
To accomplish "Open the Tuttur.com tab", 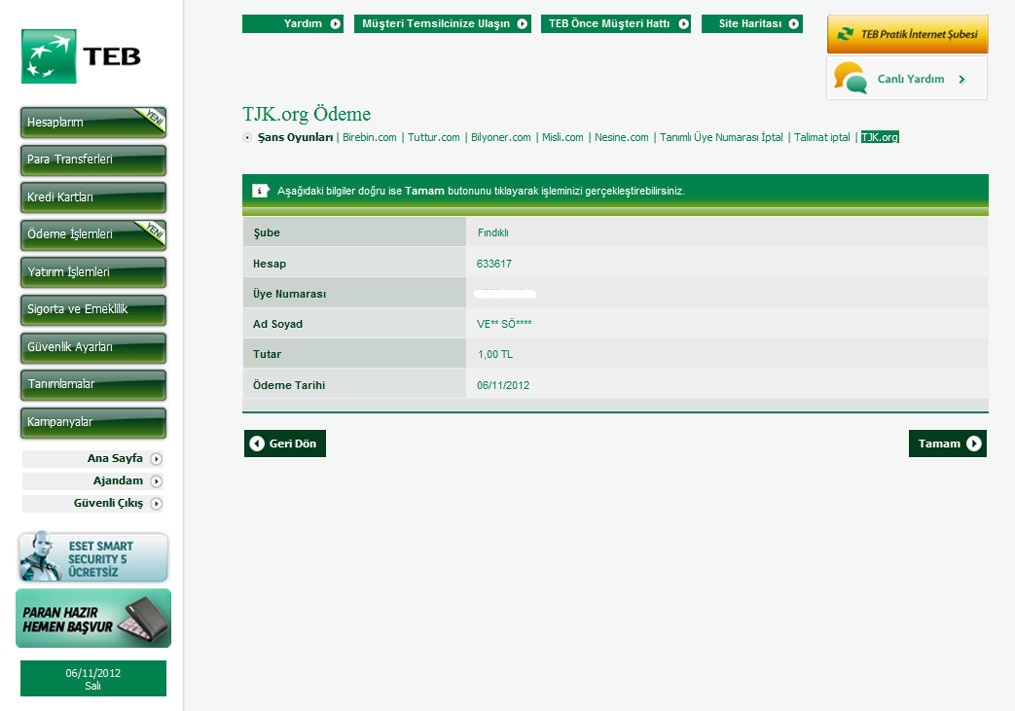I will (434, 137).
